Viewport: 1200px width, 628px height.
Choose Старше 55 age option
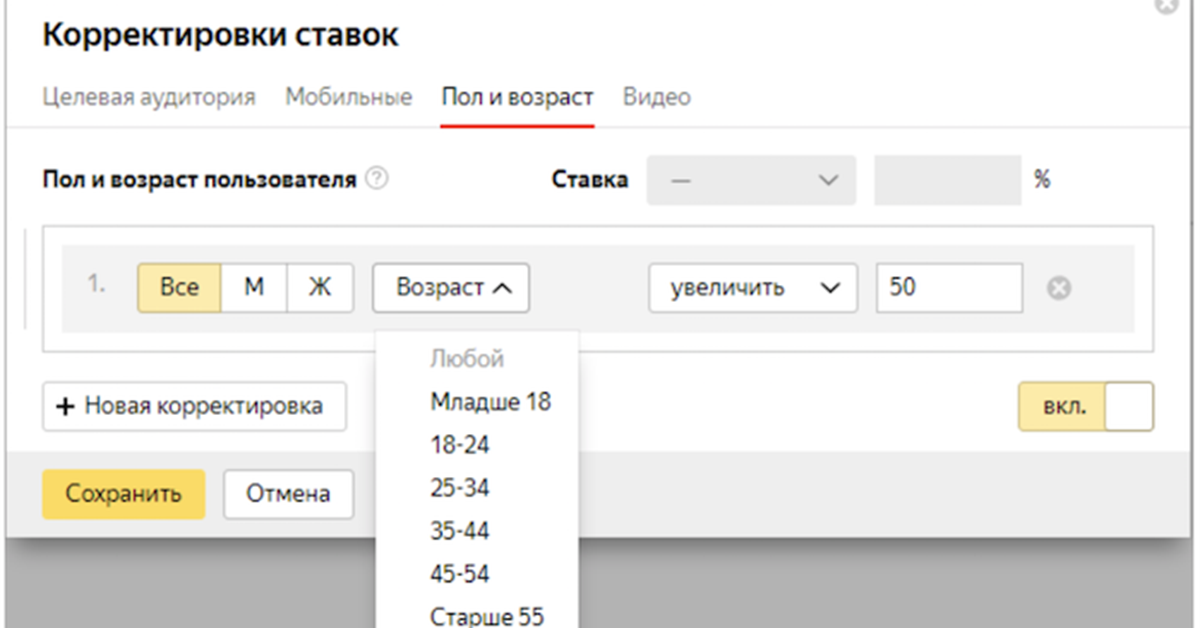coord(487,616)
